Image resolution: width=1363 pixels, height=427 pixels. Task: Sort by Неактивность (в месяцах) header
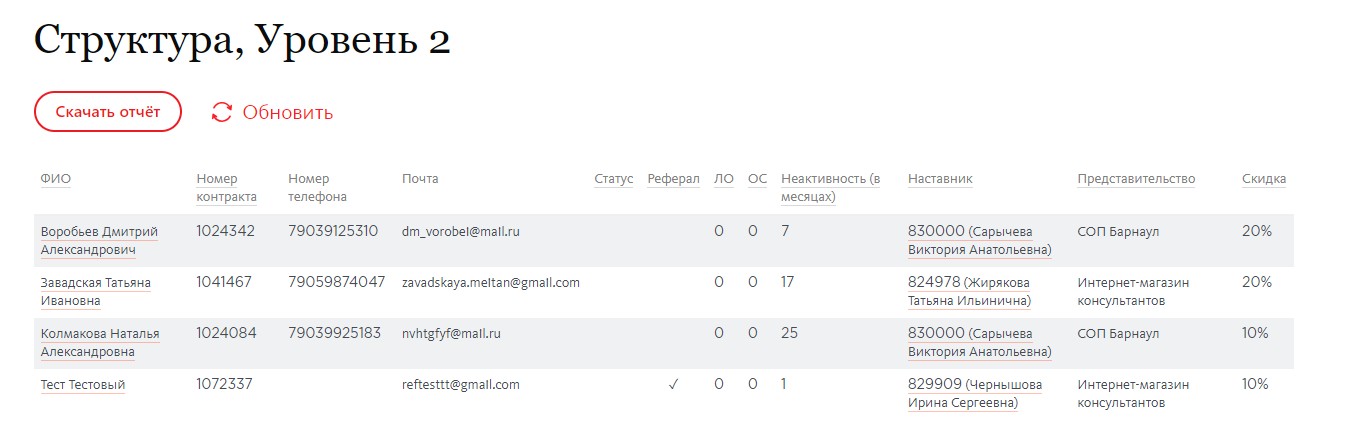[830, 187]
